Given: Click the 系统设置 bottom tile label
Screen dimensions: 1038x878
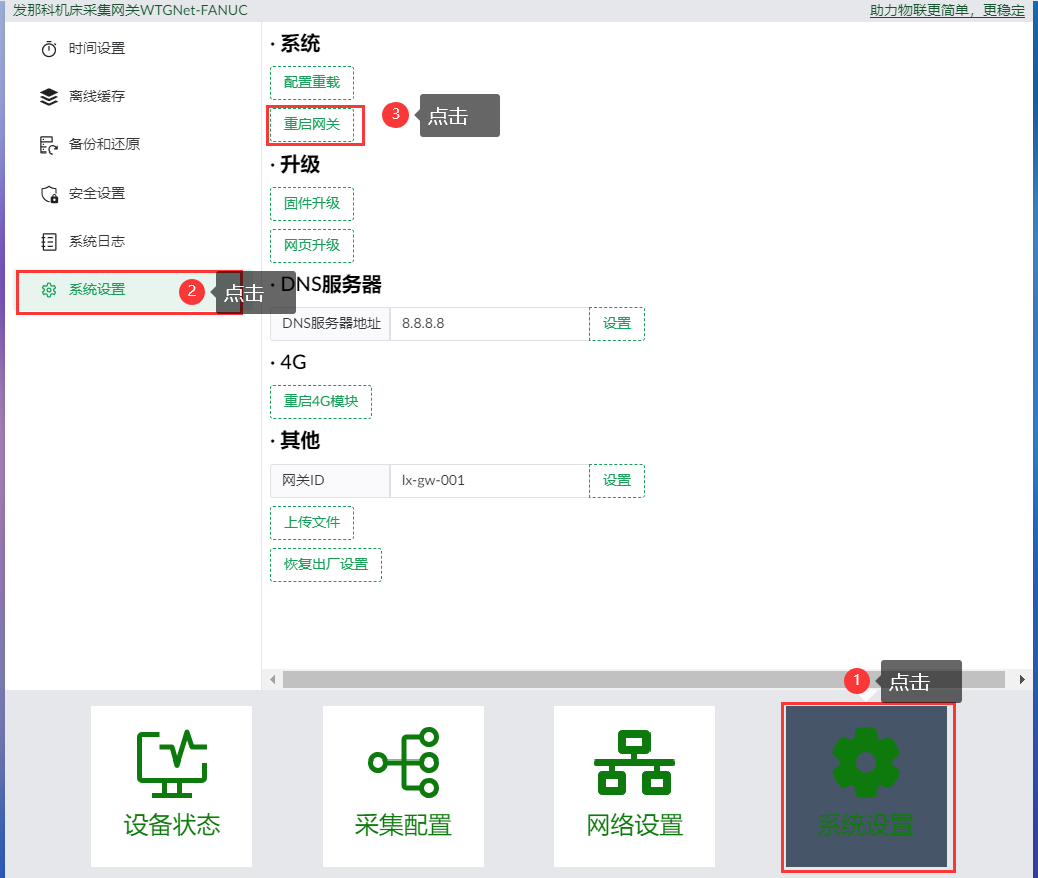Looking at the screenshot, I should coord(866,826).
